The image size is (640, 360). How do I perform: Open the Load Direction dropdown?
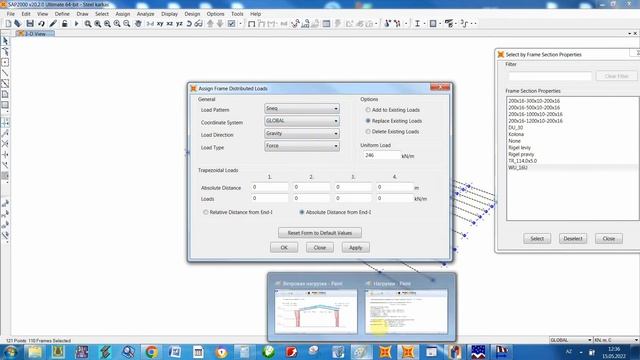coord(302,133)
